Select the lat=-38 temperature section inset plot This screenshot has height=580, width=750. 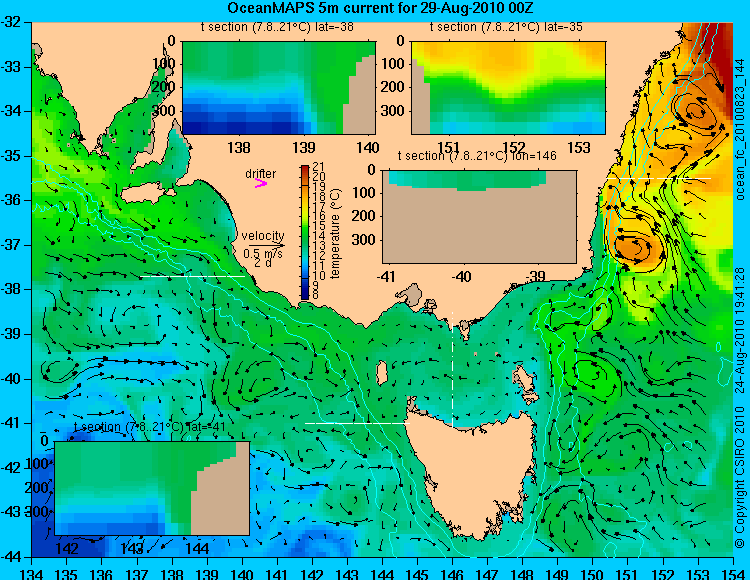pos(279,88)
